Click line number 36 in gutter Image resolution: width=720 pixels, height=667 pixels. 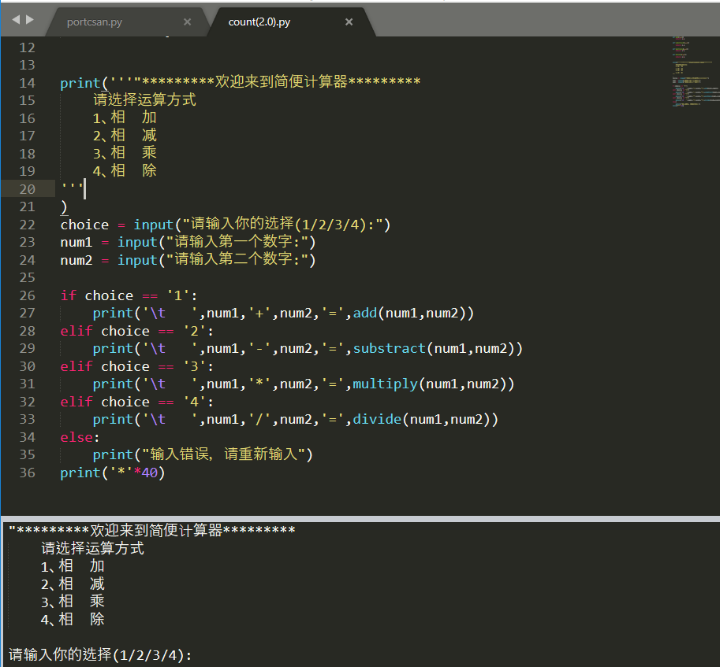tap(27, 473)
